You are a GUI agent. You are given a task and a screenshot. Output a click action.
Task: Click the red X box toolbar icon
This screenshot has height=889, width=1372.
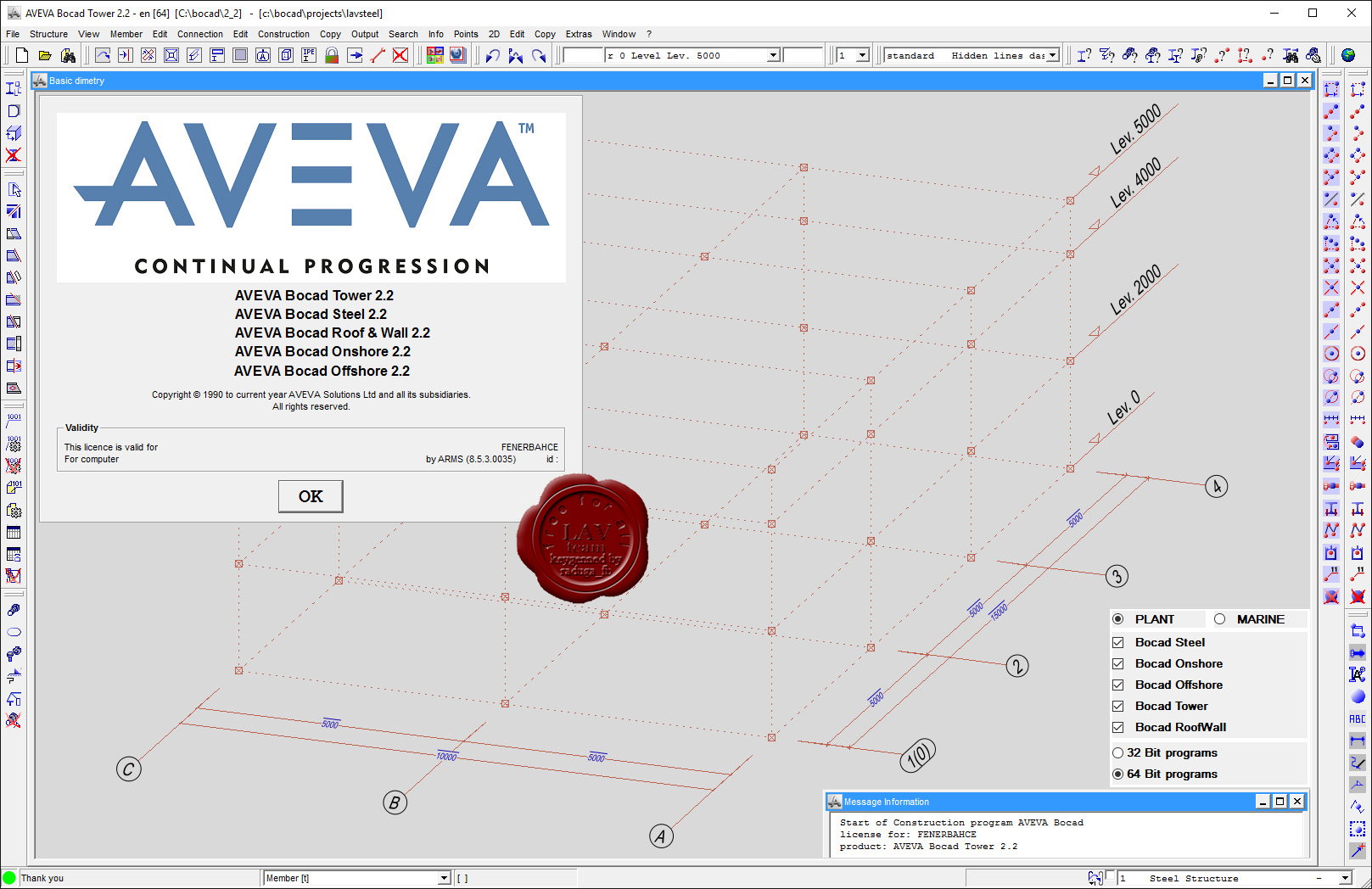pyautogui.click(x=400, y=55)
